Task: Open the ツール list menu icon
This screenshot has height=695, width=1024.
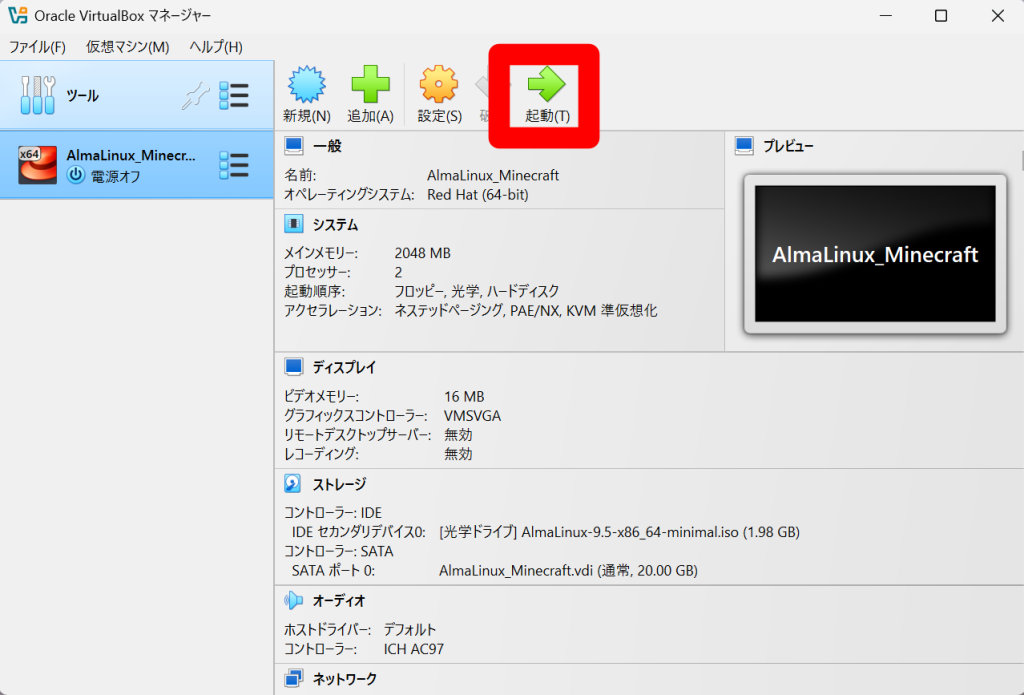Action: point(234,96)
